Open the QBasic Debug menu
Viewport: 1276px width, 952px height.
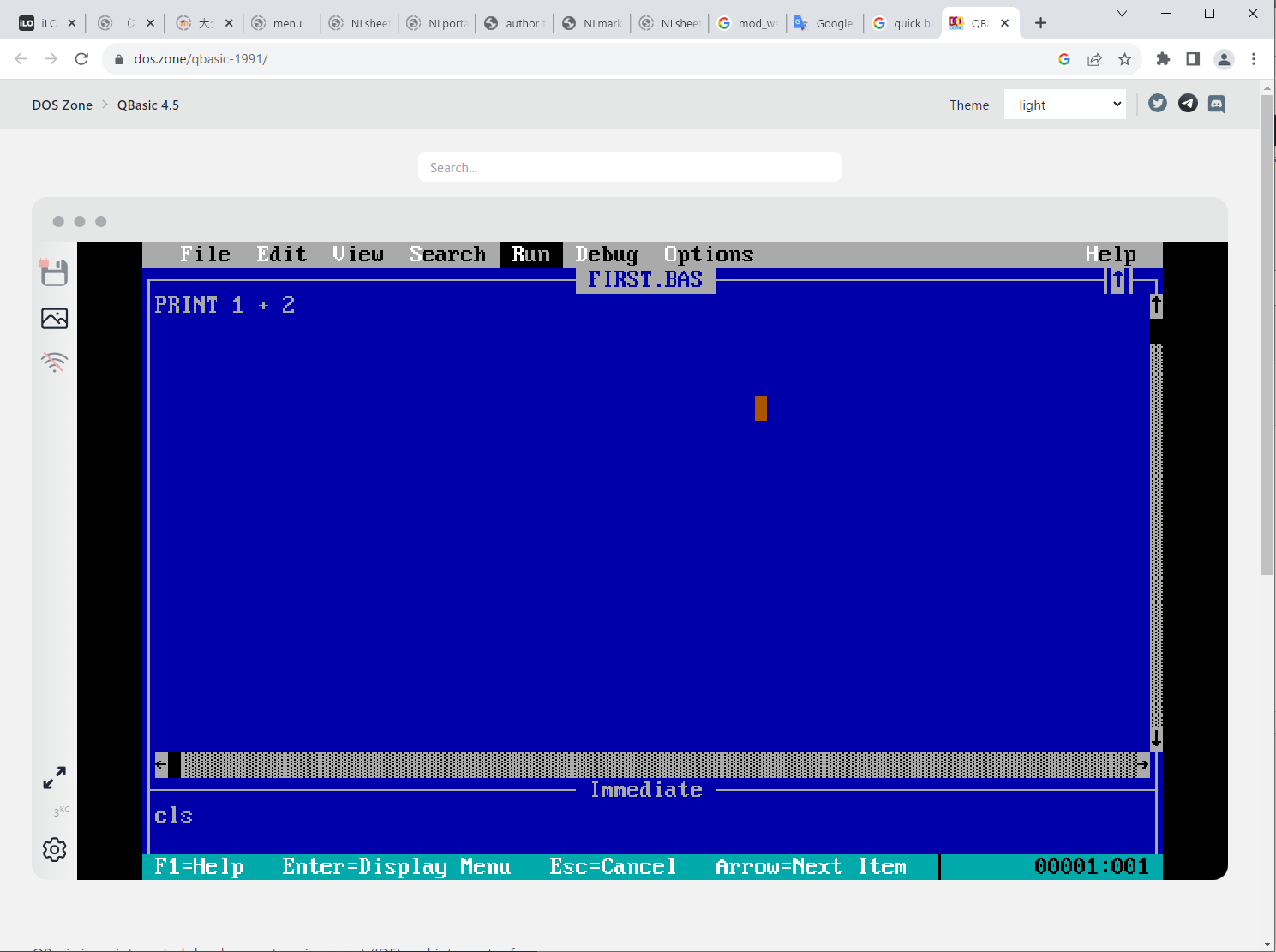(x=607, y=254)
